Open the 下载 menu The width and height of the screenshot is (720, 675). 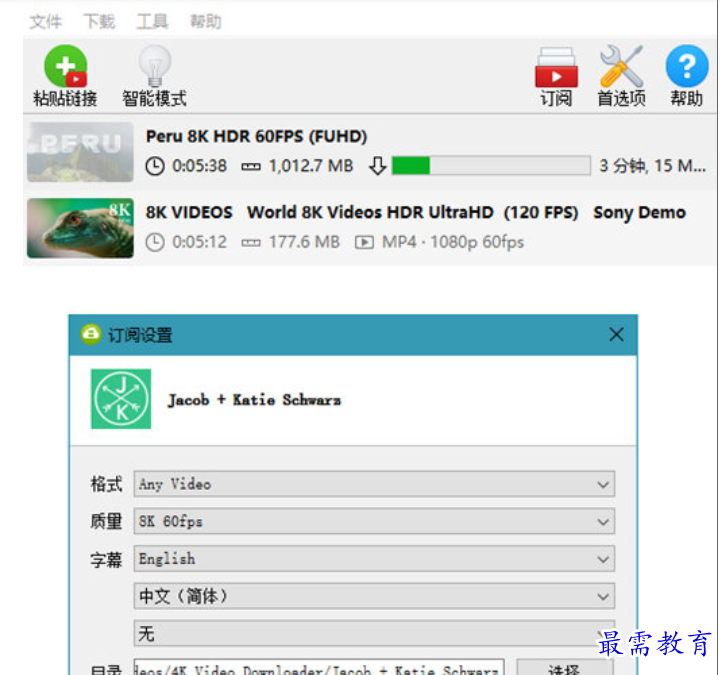click(99, 21)
